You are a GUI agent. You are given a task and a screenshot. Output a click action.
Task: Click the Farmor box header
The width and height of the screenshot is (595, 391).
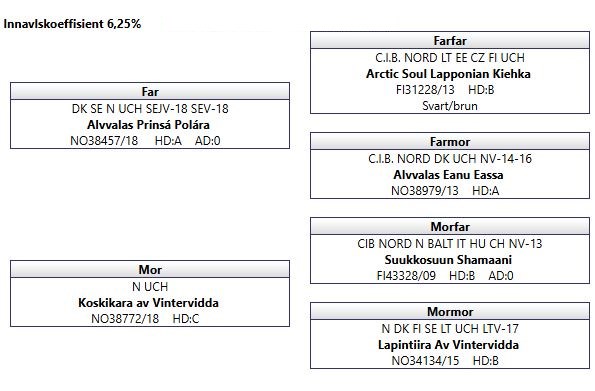450,142
